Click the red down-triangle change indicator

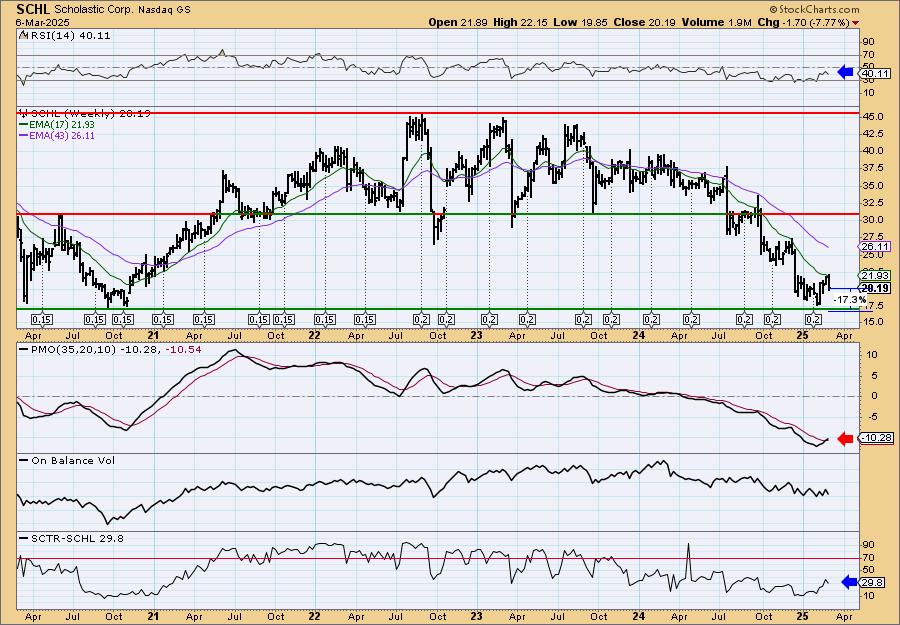point(856,23)
